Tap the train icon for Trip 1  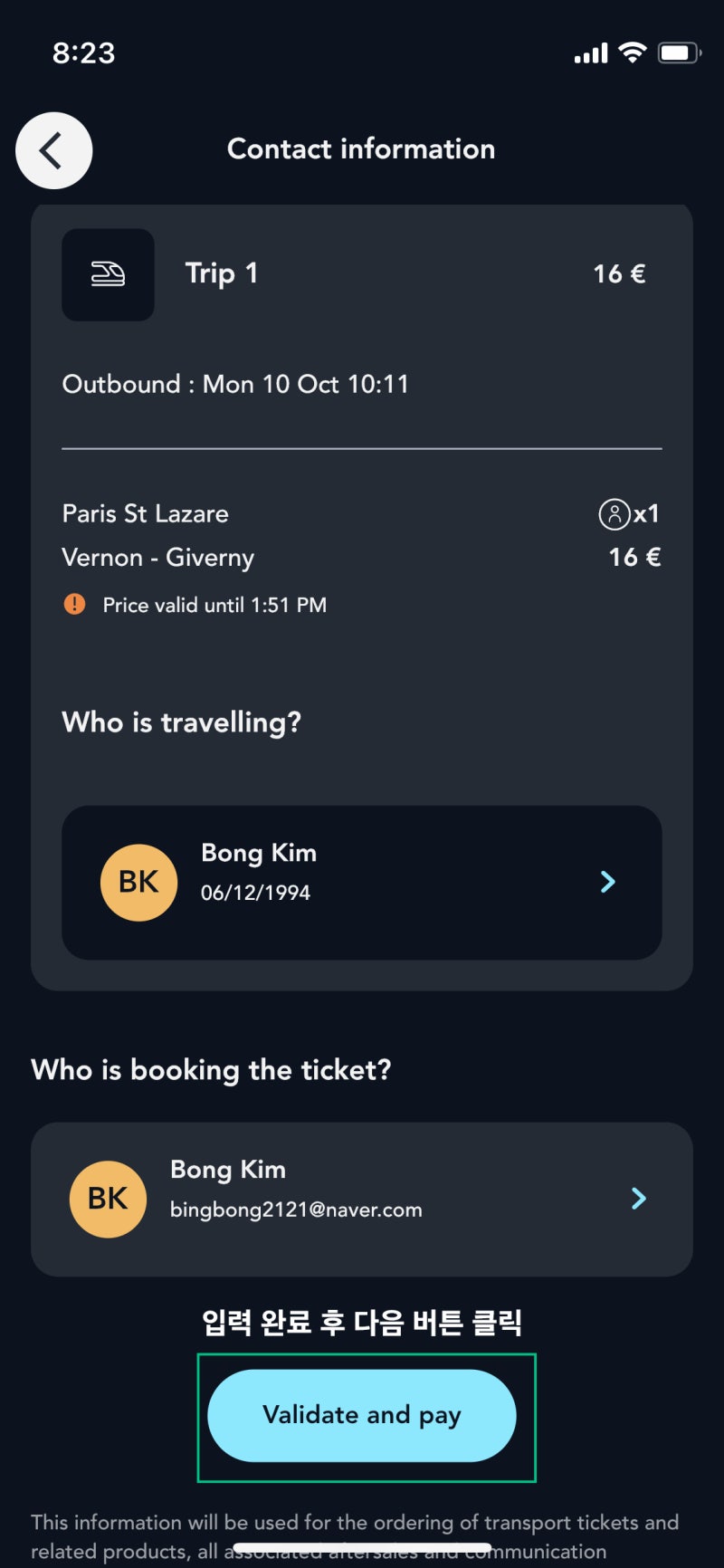[108, 274]
